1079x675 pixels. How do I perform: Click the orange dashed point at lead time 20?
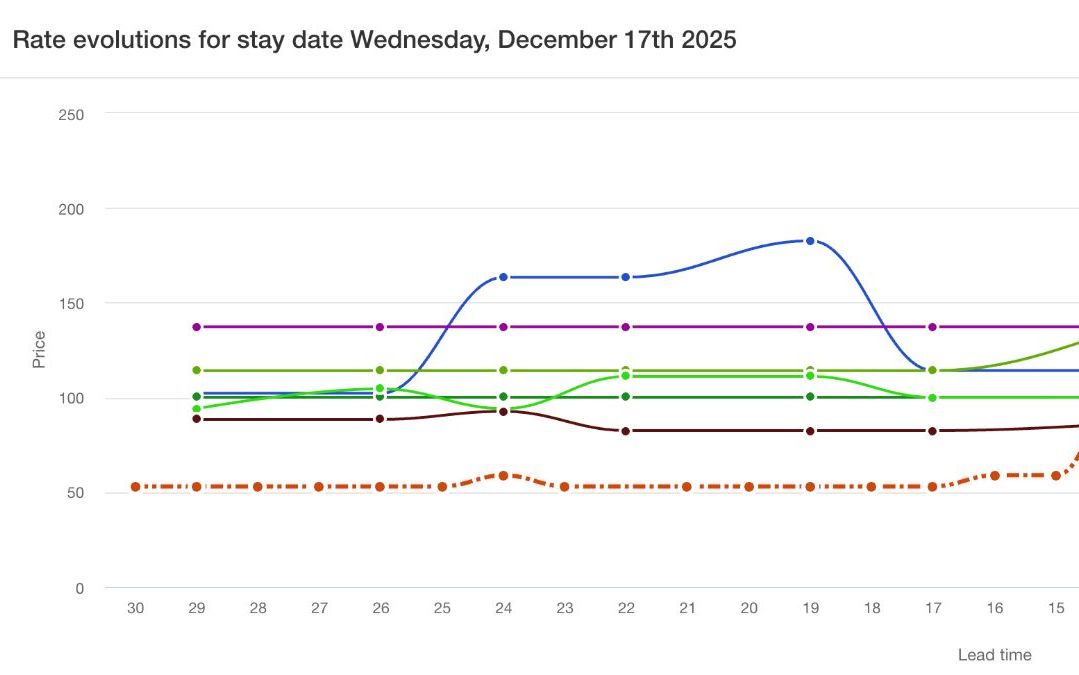(x=749, y=487)
